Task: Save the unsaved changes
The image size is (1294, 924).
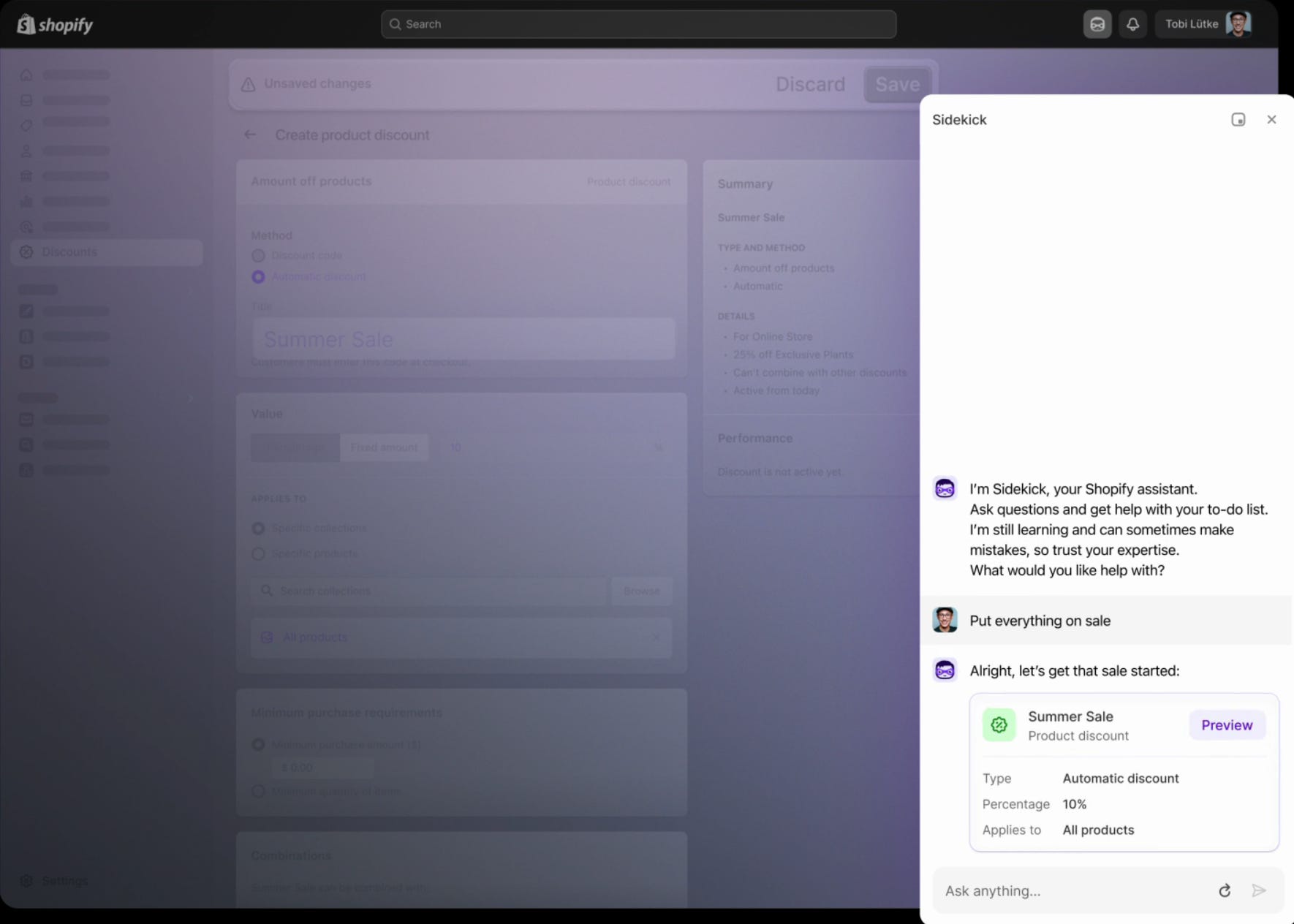Action: [x=897, y=85]
